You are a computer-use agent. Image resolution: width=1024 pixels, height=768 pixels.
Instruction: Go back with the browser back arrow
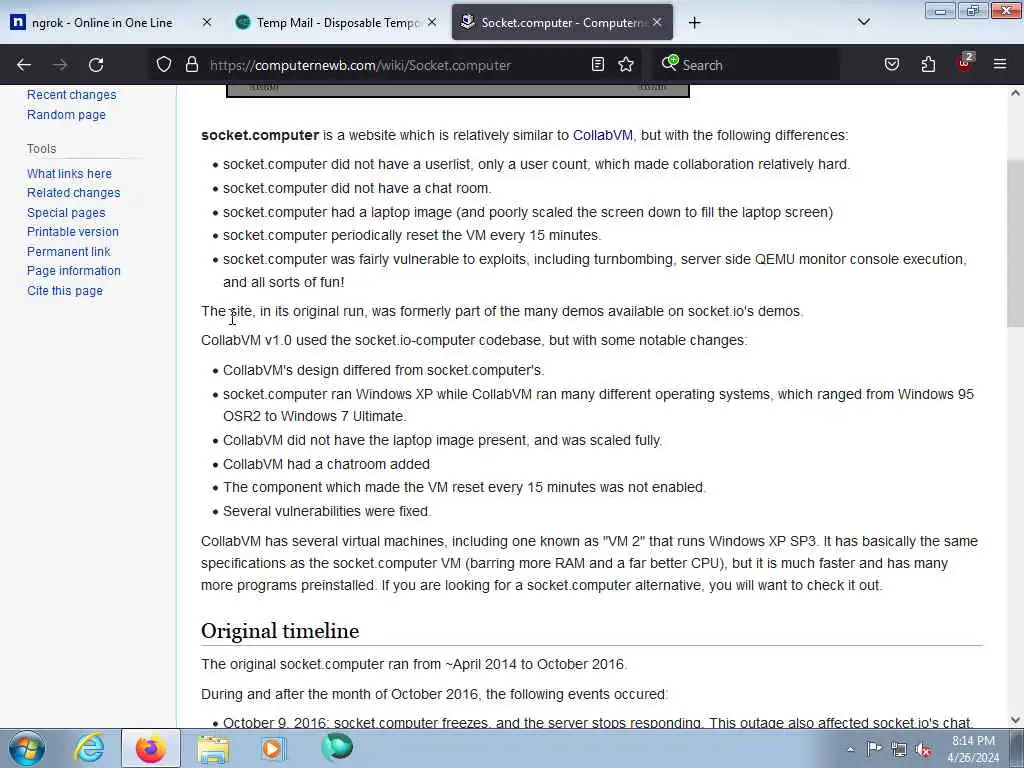click(24, 65)
